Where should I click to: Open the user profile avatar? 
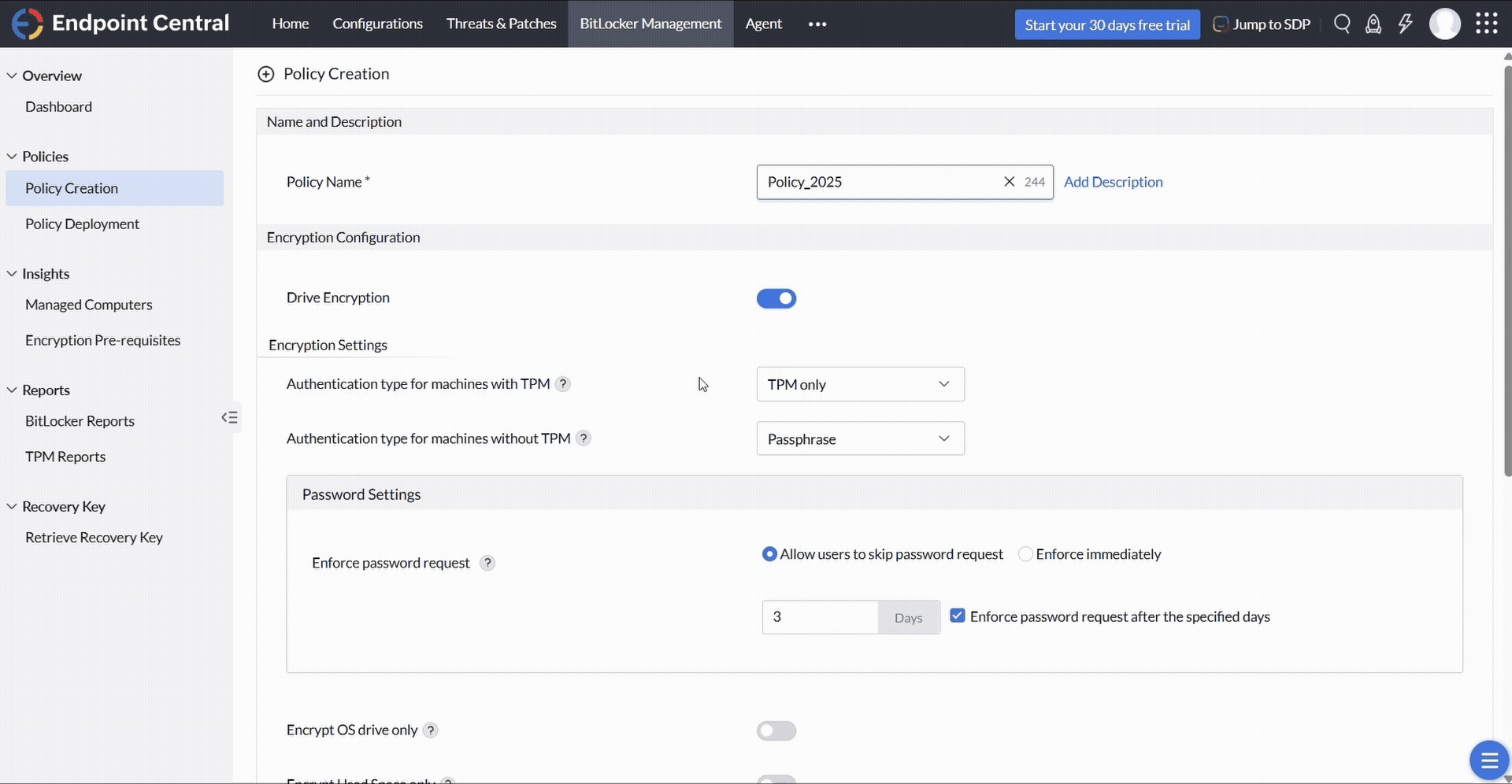1445,24
